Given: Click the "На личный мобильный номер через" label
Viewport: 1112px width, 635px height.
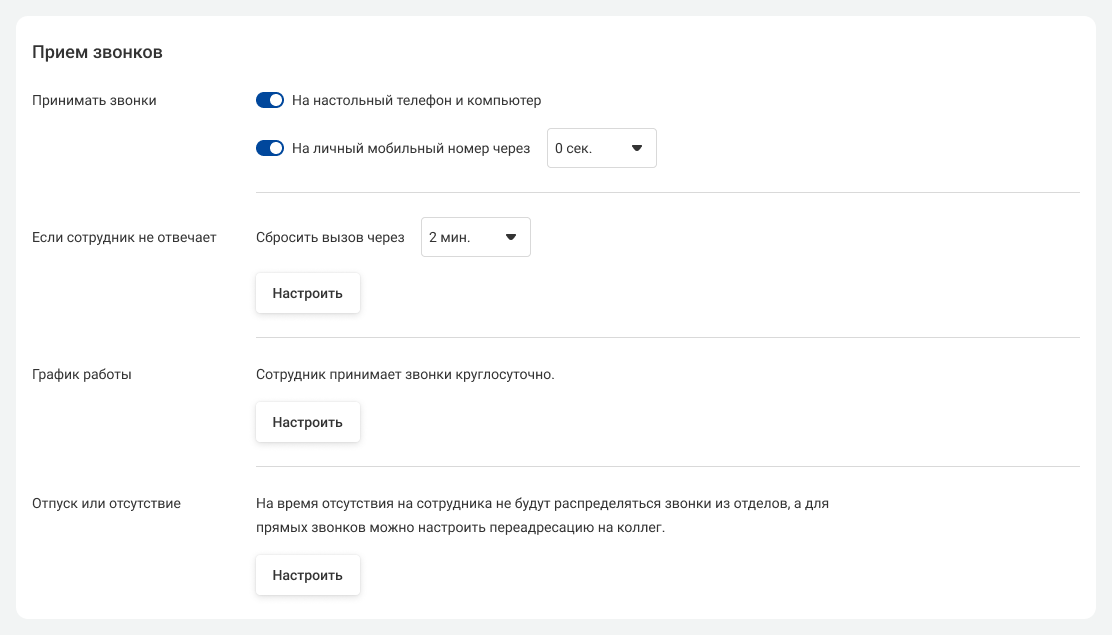Looking at the screenshot, I should coord(410,148).
